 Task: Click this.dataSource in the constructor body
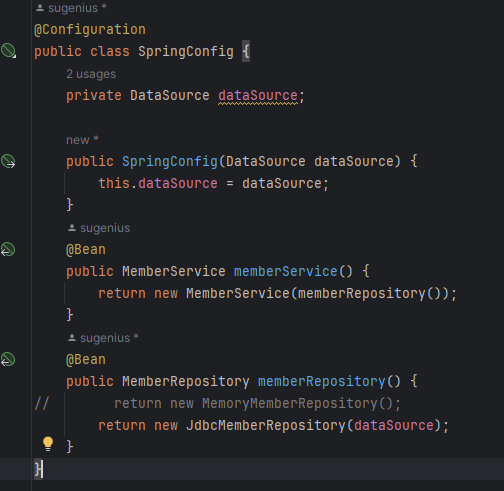coord(158,184)
